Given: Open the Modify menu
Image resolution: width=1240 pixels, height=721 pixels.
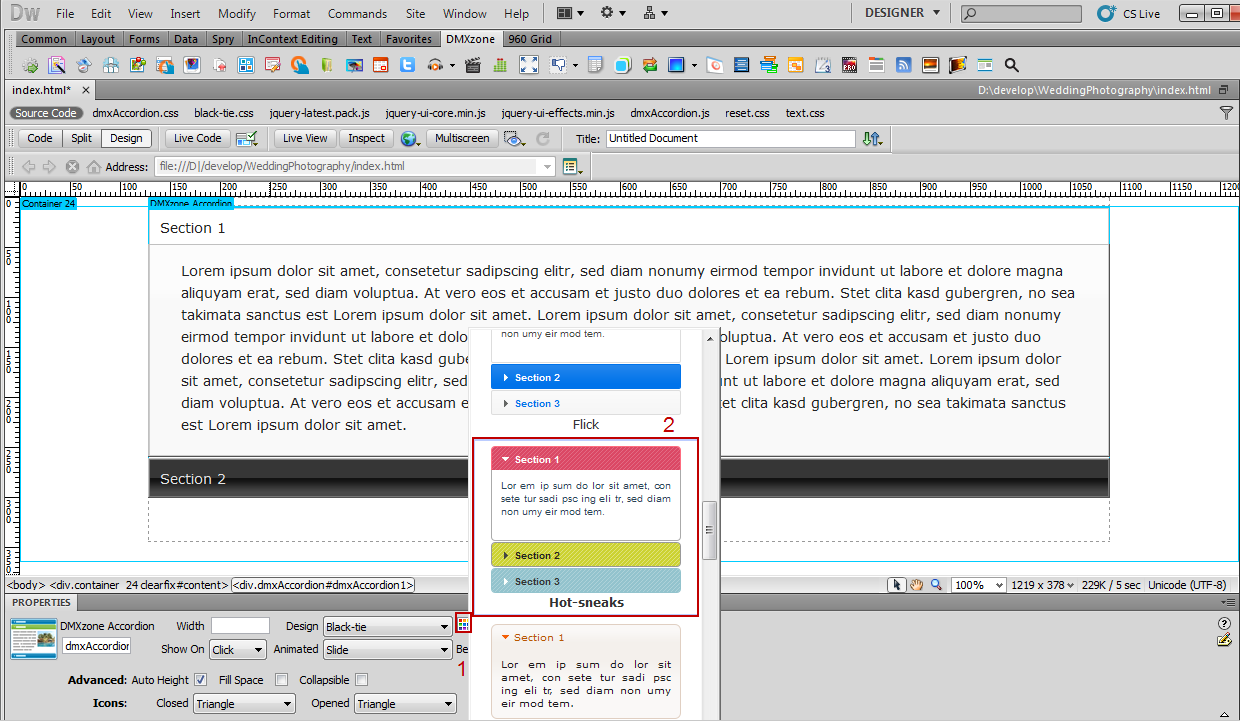Looking at the screenshot, I should pyautogui.click(x=237, y=14).
